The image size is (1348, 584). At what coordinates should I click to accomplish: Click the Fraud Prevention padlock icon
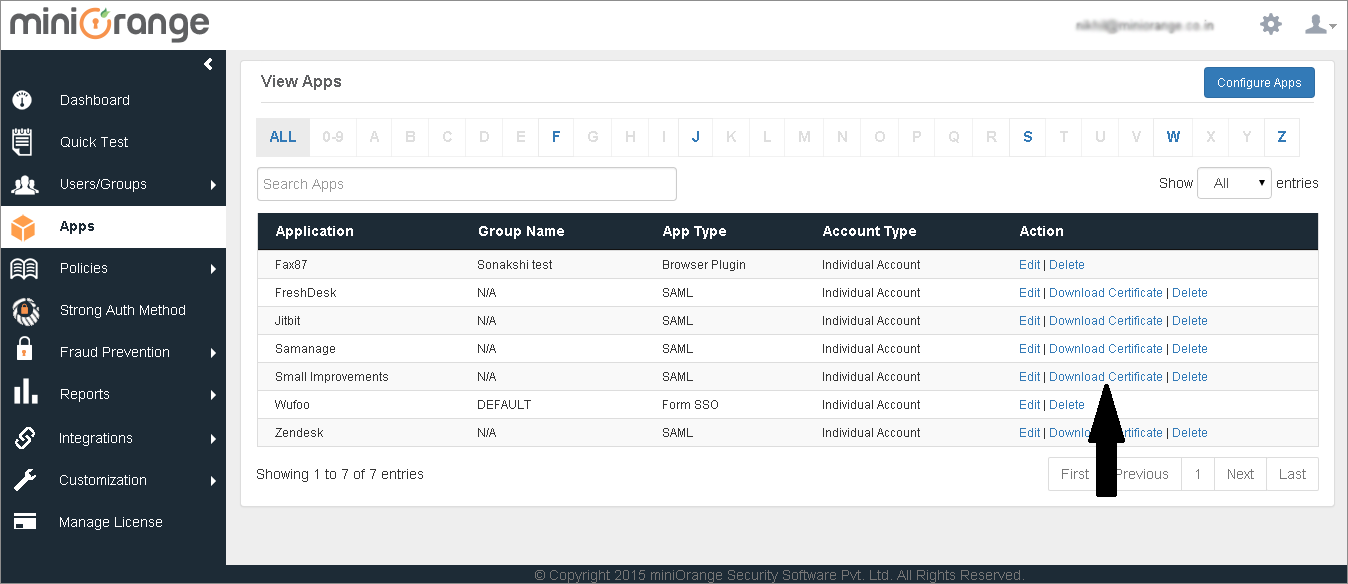pos(24,351)
